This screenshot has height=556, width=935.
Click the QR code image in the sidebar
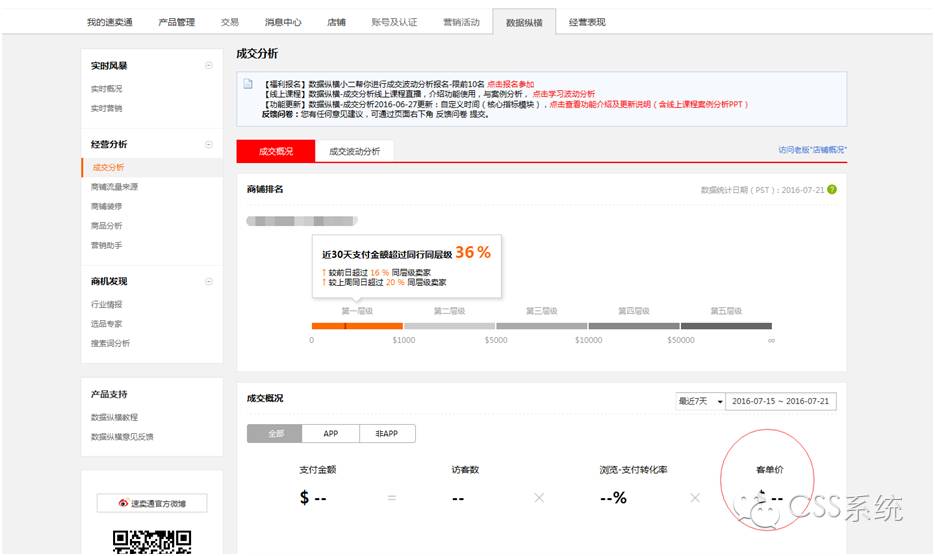coord(151,542)
